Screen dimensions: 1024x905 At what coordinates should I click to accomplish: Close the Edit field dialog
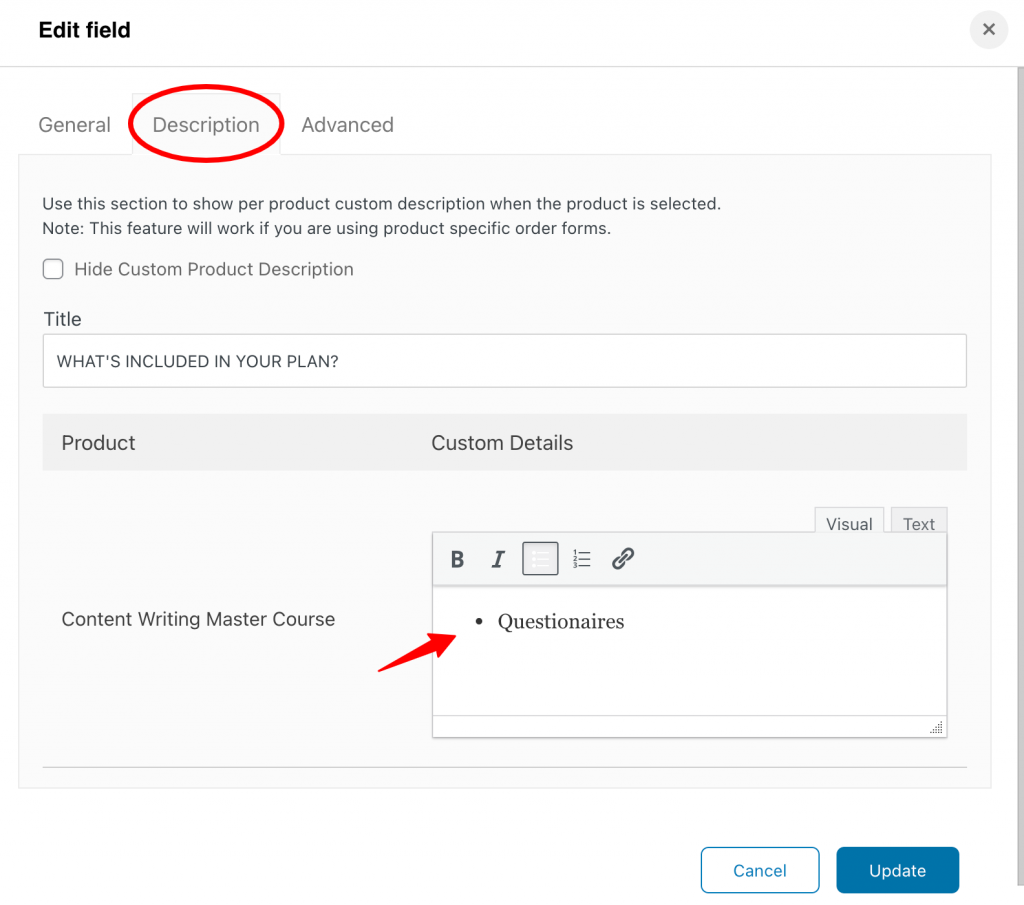click(x=988, y=29)
